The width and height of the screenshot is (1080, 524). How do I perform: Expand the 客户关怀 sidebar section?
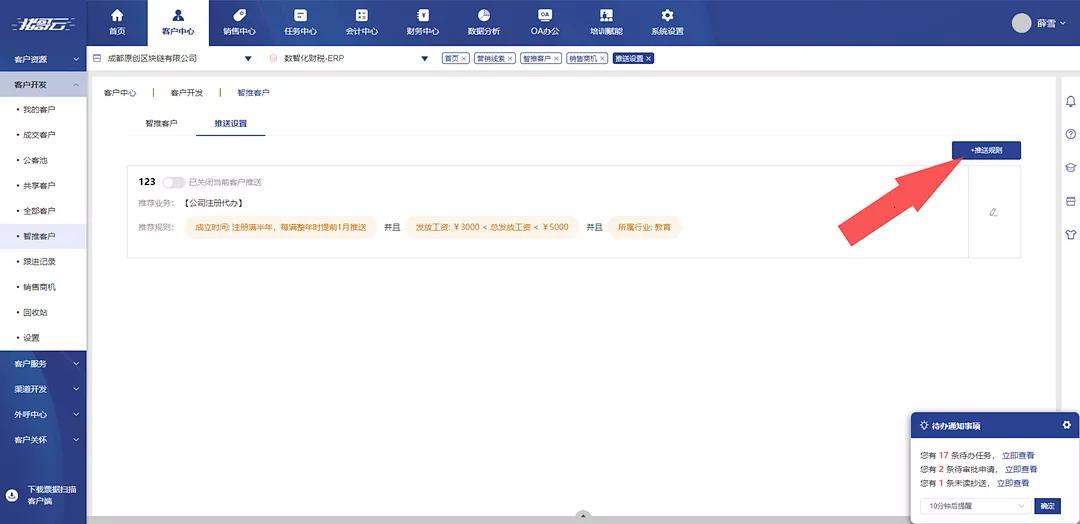pos(43,439)
